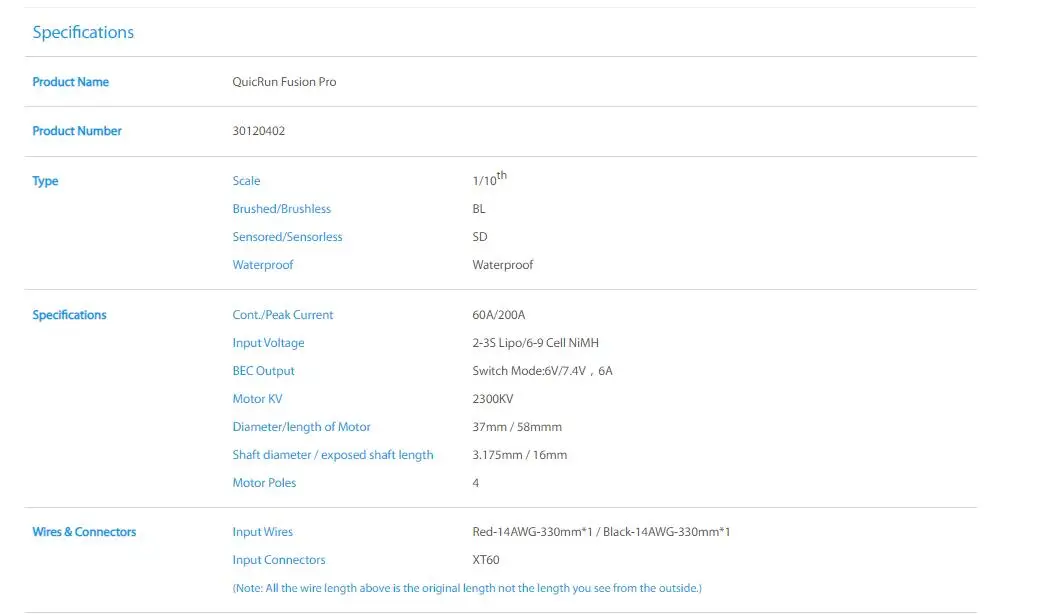The height and width of the screenshot is (615, 1062).
Task: Select the Motor KV label
Action: point(257,399)
